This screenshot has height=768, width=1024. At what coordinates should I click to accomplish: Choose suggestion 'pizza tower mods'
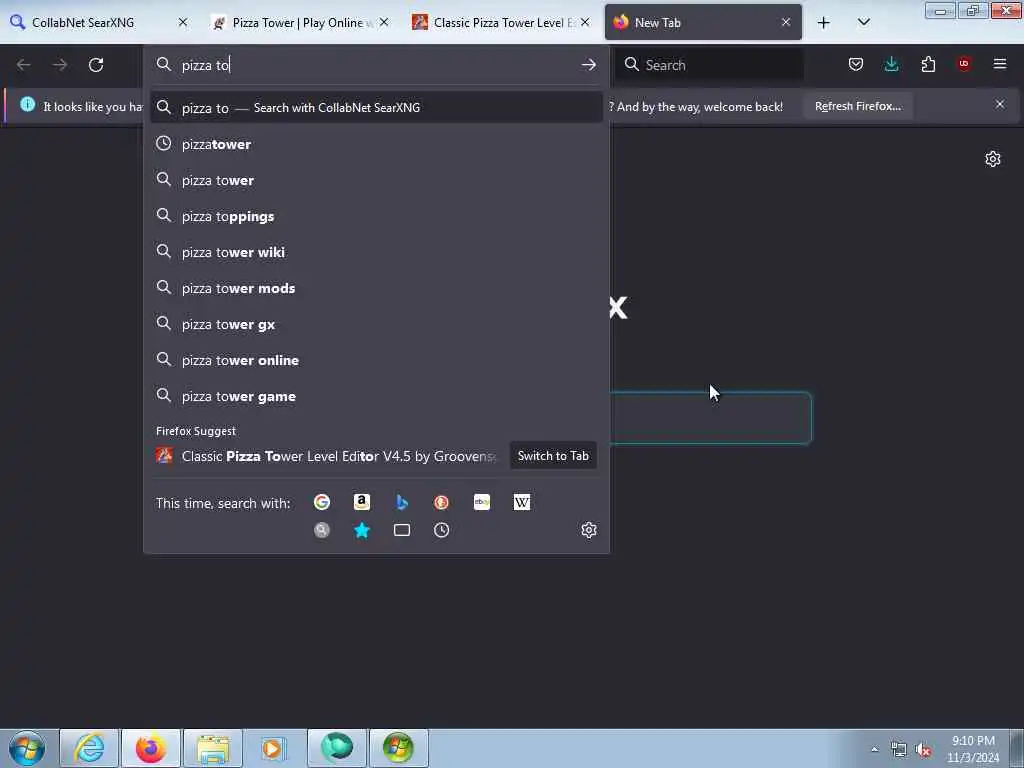coord(376,288)
